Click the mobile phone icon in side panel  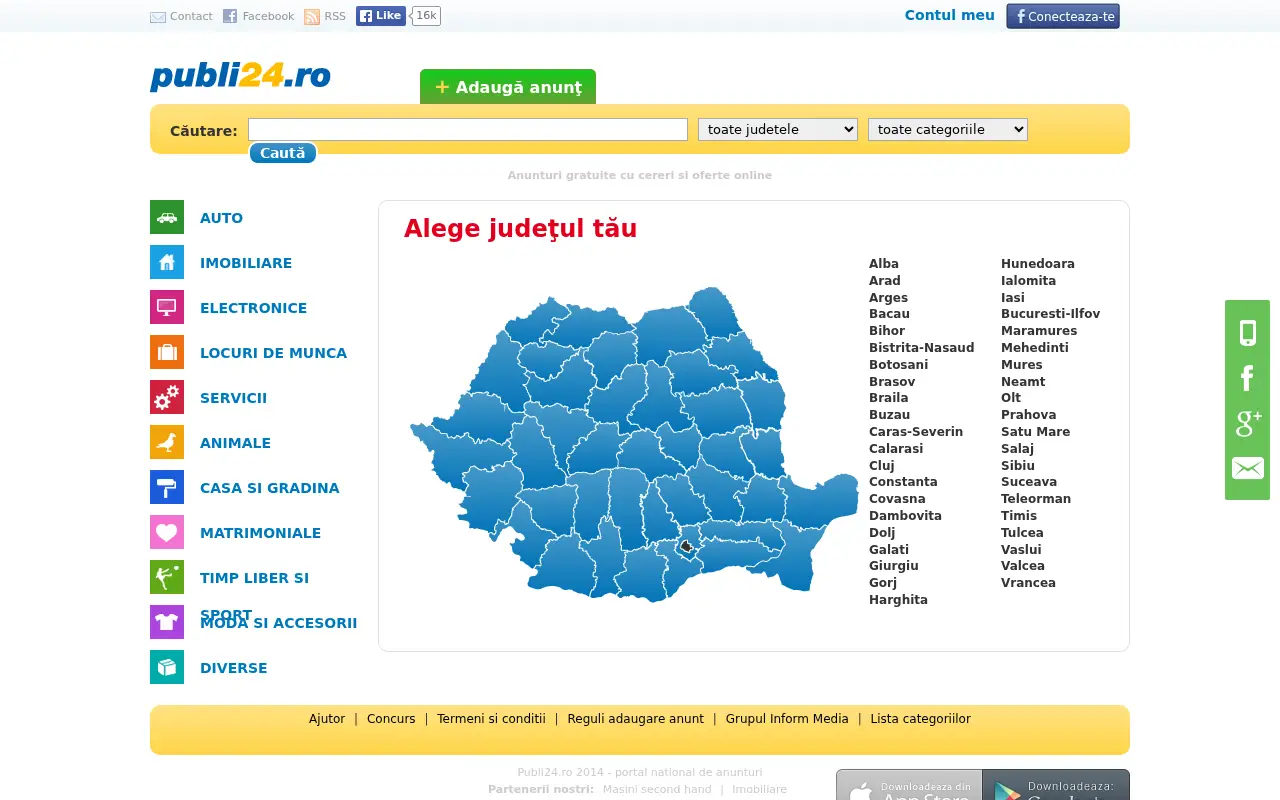pyautogui.click(x=1248, y=333)
